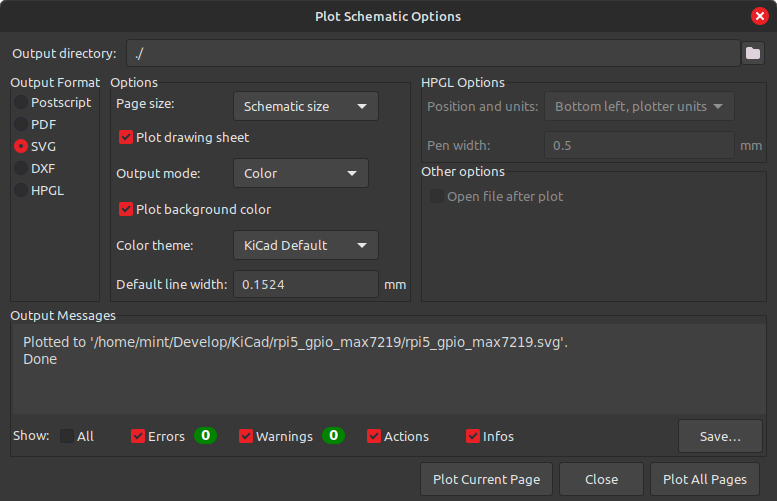Select the DXF output format
777x501 pixels.
tap(21, 168)
